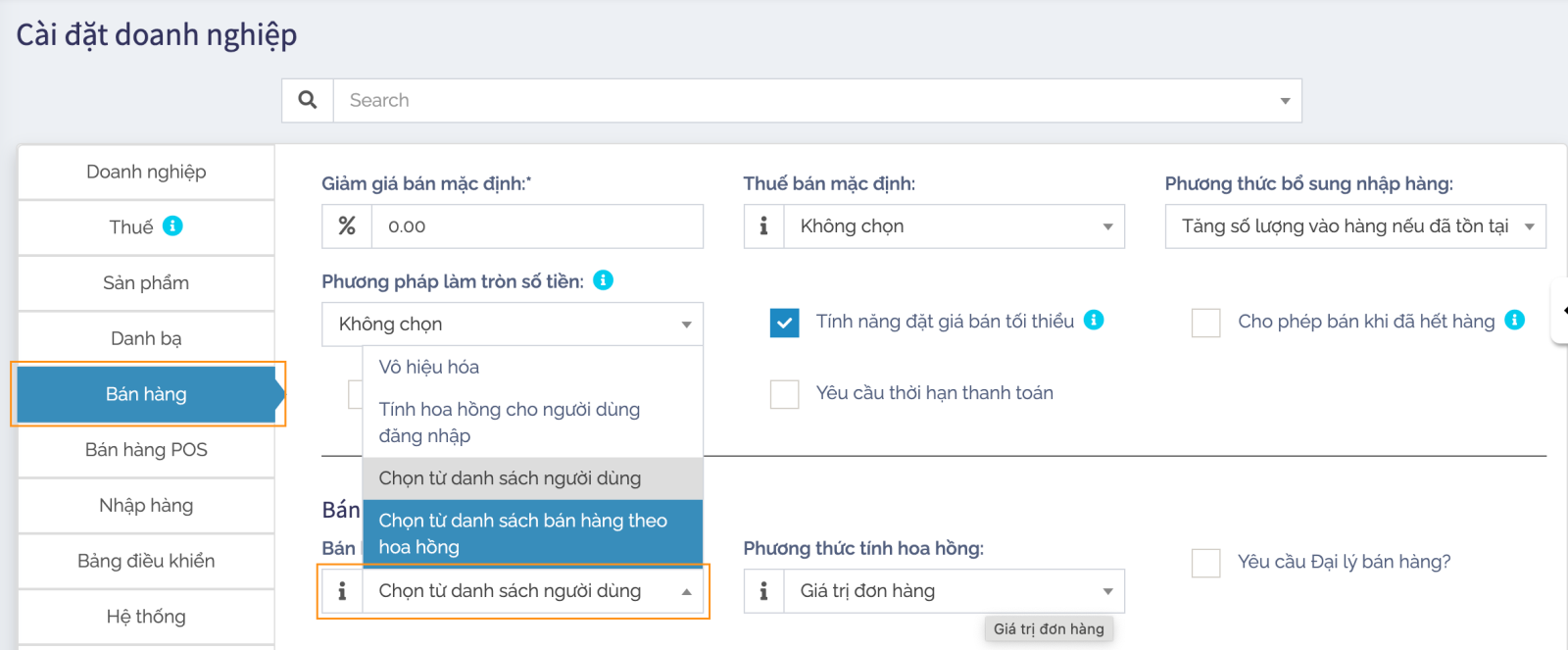The width and height of the screenshot is (1568, 650).
Task: Expand Phương thức bổ sung nhập hàng dropdown
Action: tap(1354, 226)
